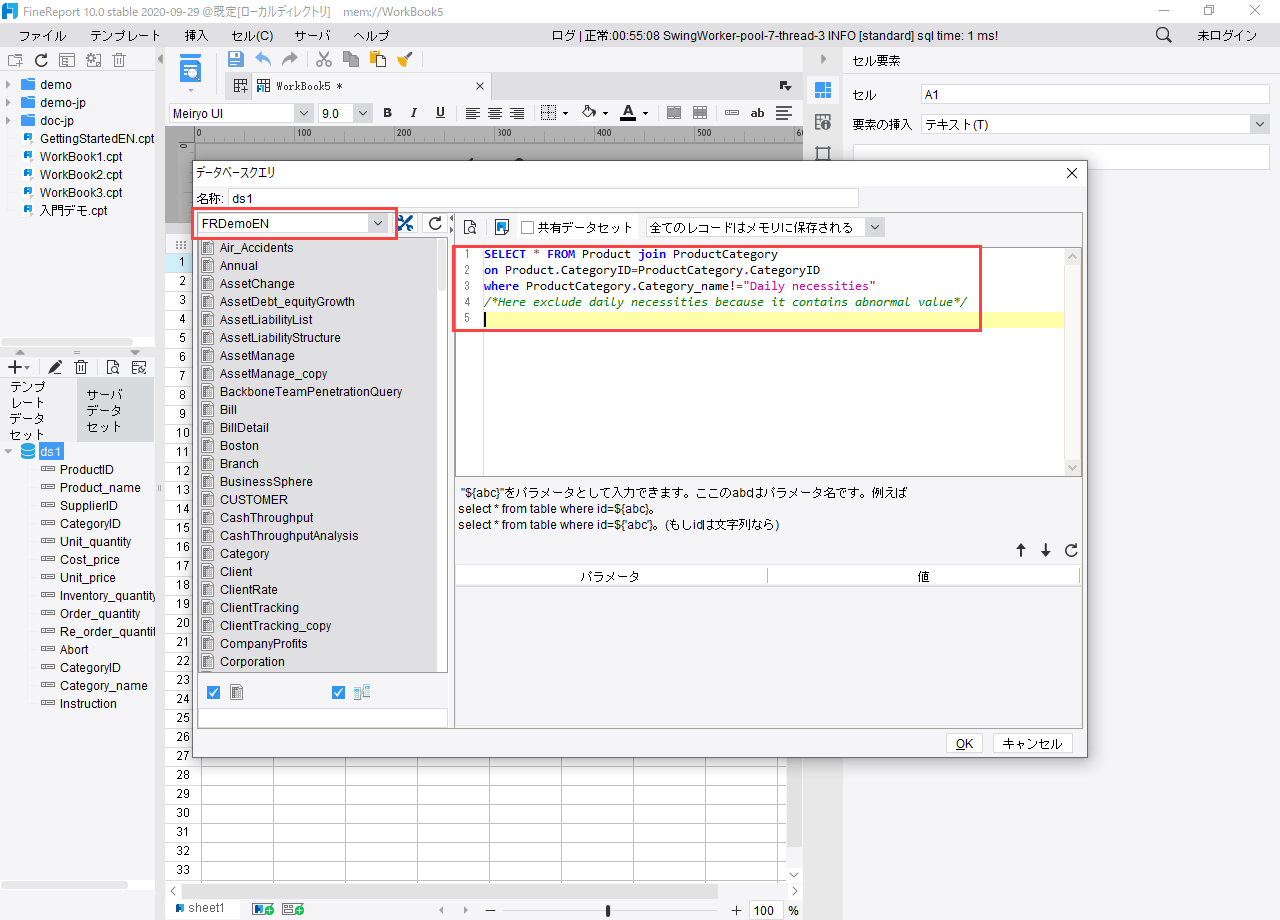
Task: Toggle the view checkbox below the table list
Action: (x=338, y=692)
